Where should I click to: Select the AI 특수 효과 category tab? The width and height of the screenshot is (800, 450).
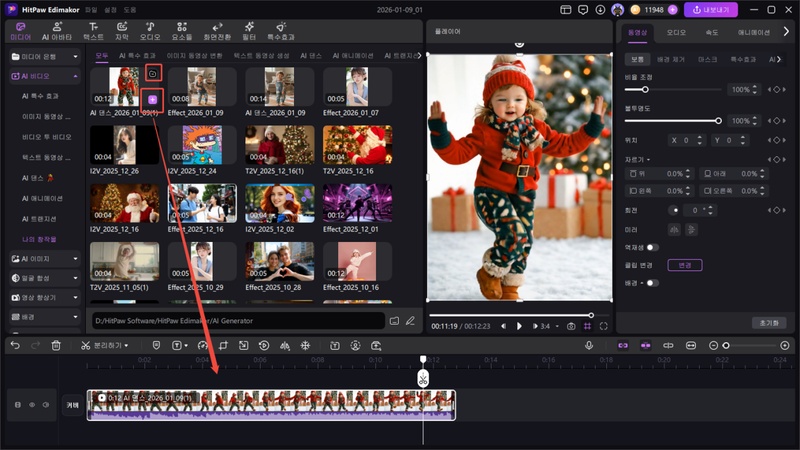pyautogui.click(x=137, y=55)
